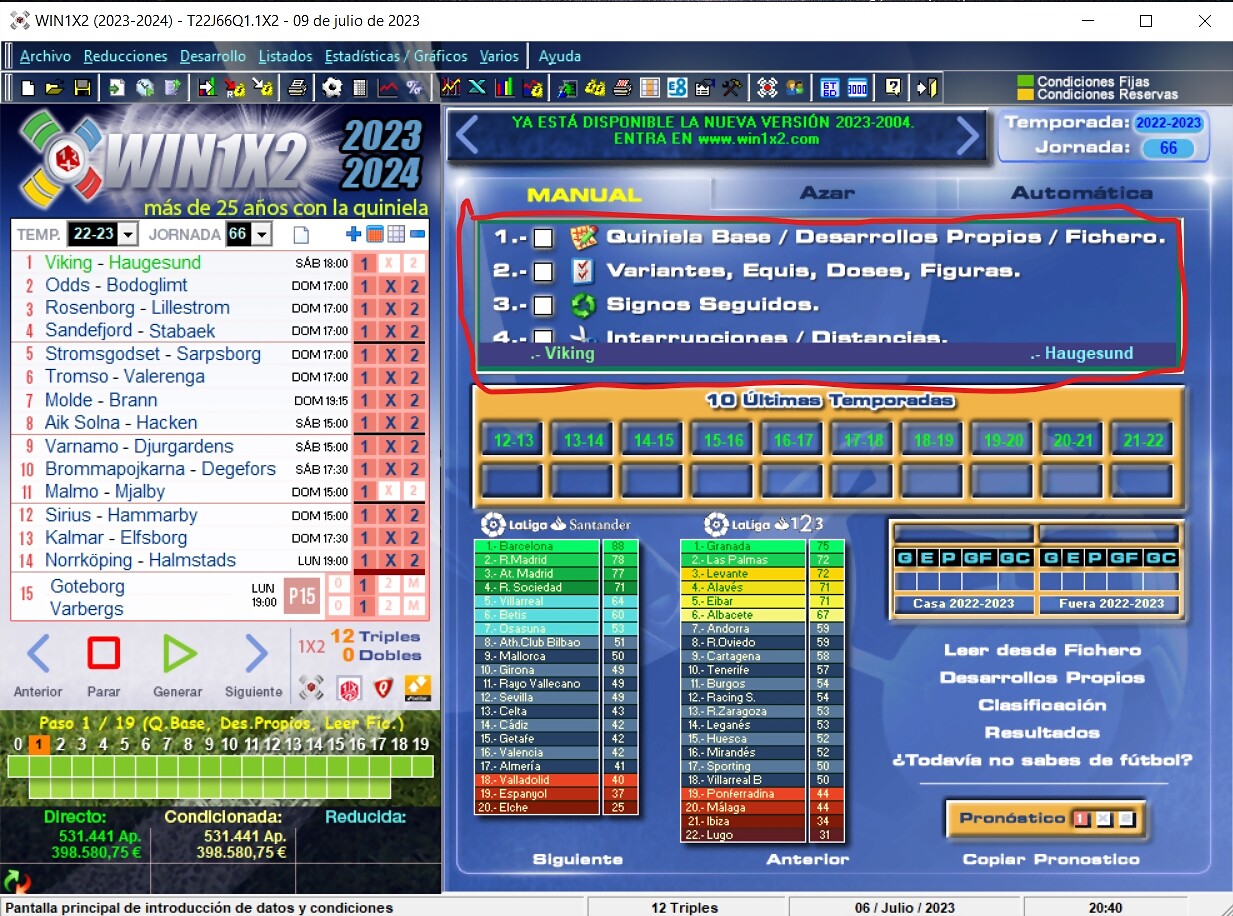The width and height of the screenshot is (1233, 916).
Task: Click the Resultados link
Action: click(1042, 733)
